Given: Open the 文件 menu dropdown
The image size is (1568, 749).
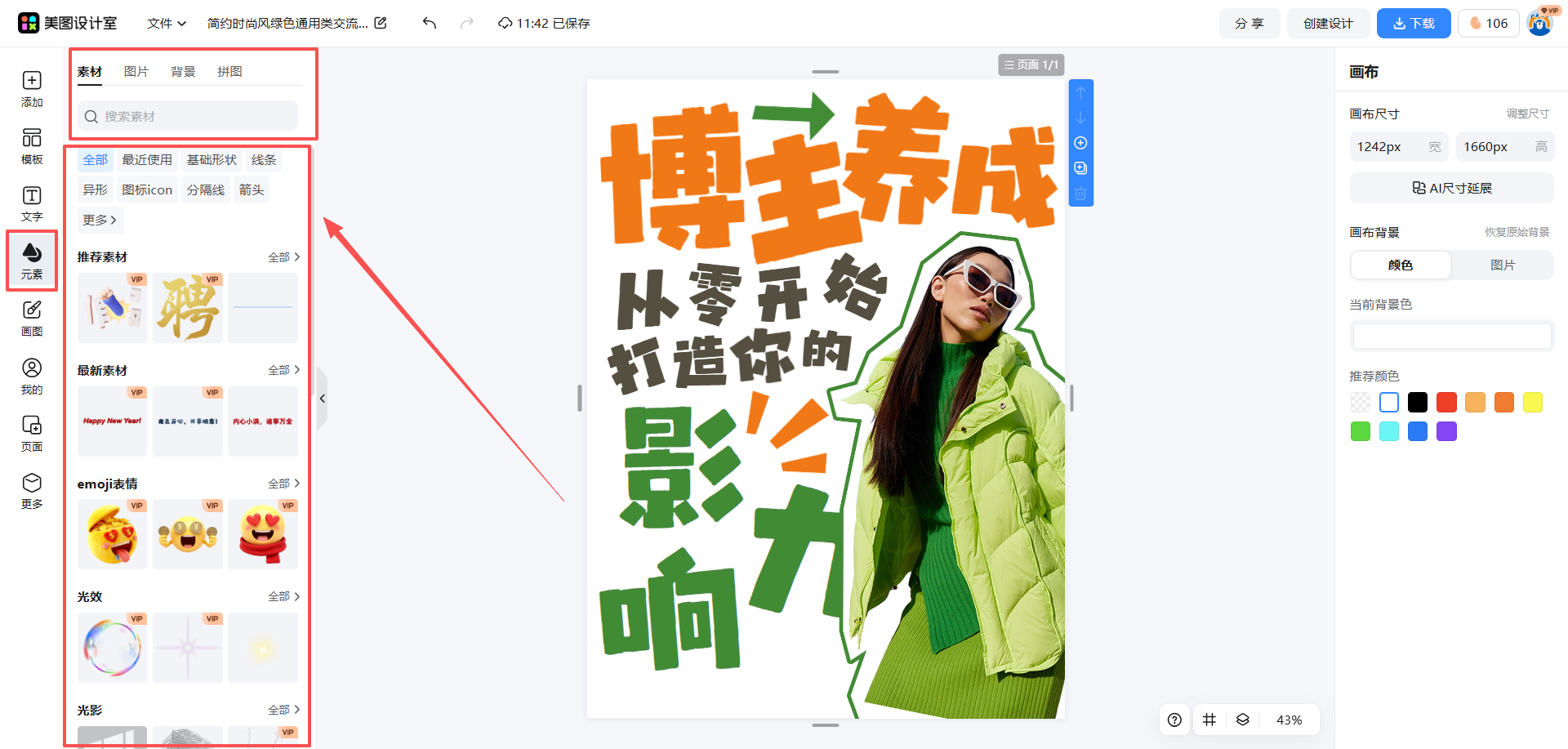Looking at the screenshot, I should pyautogui.click(x=166, y=23).
